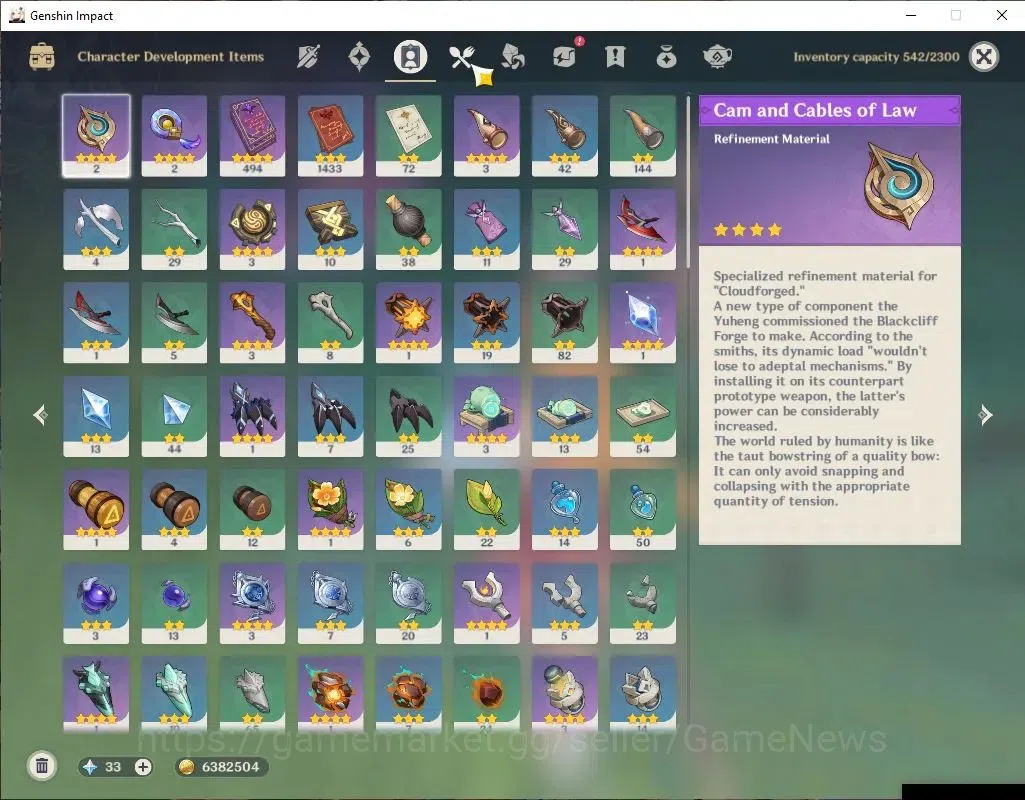
Task: Click the four-star rating in detail panel
Action: [748, 229]
